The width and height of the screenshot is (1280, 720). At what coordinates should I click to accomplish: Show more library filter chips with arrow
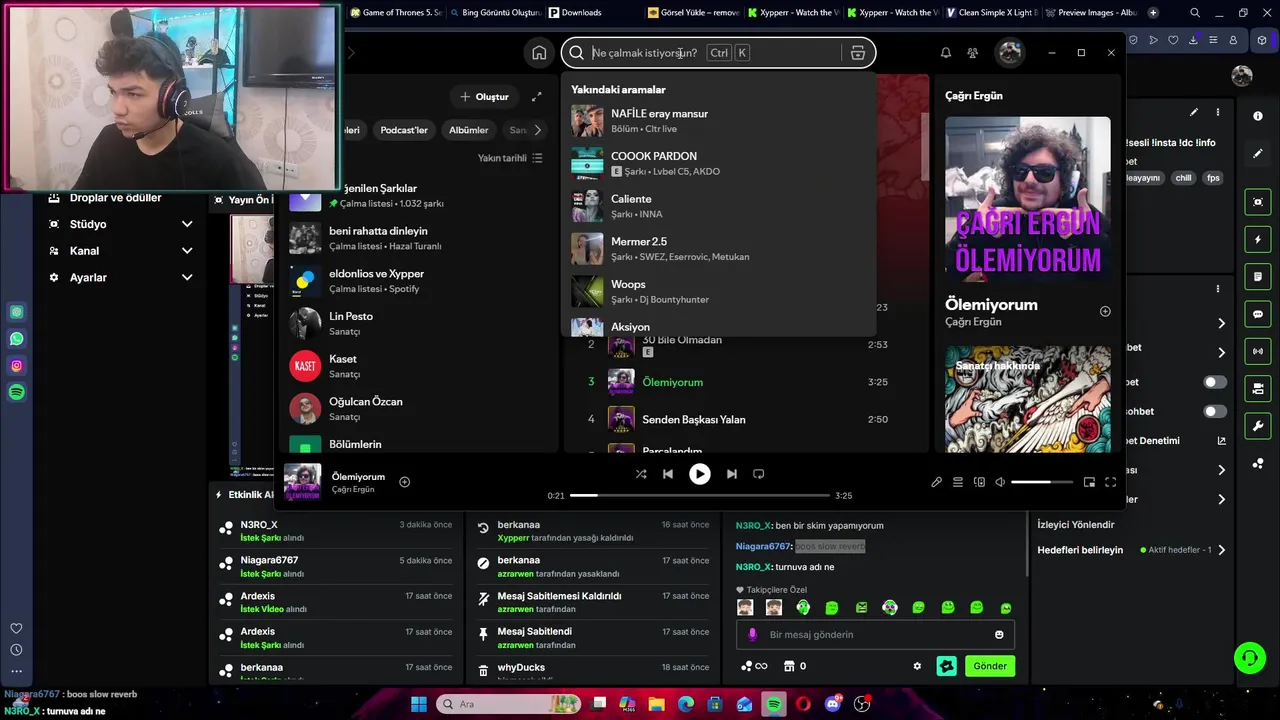coord(537,130)
